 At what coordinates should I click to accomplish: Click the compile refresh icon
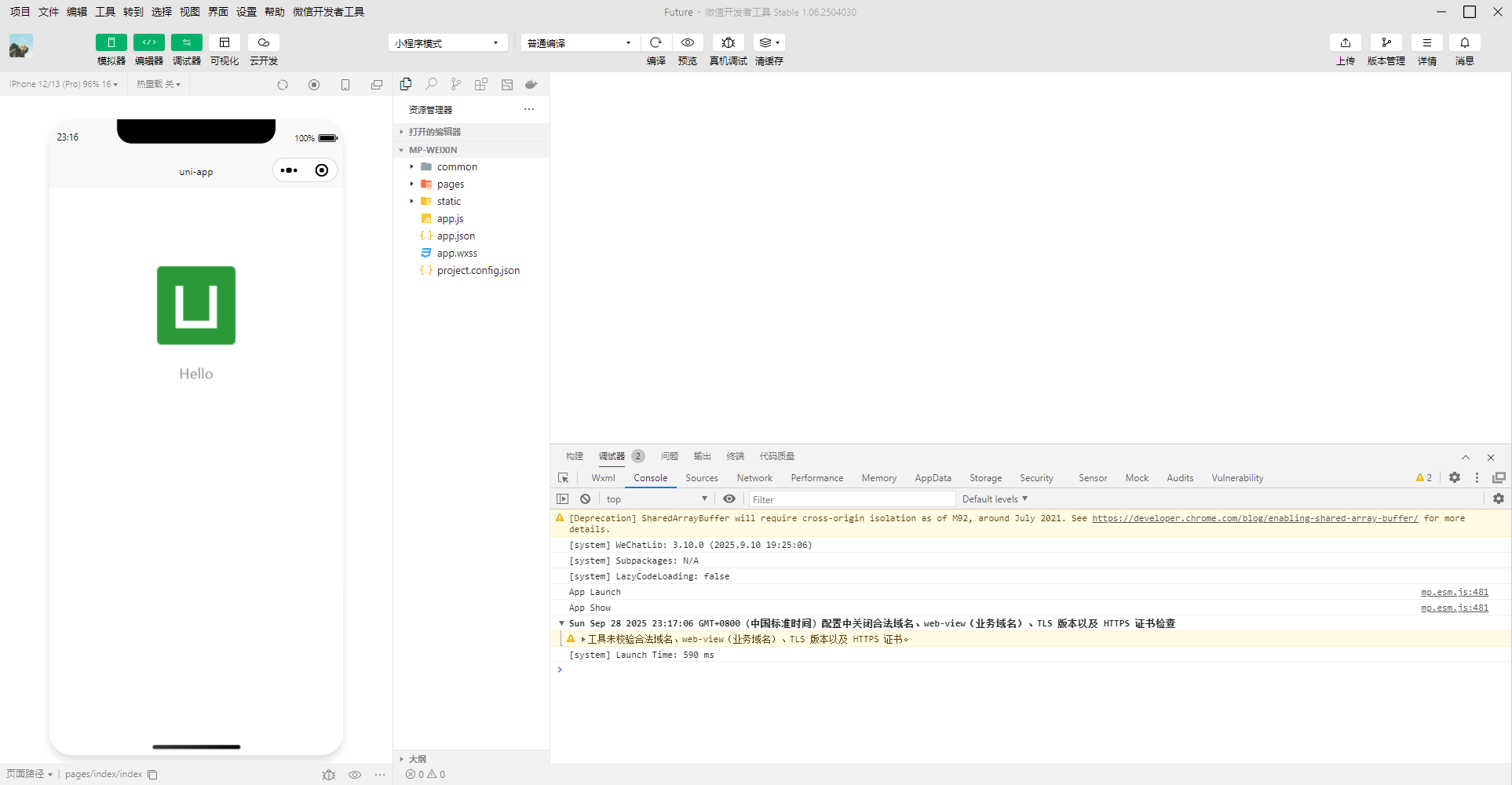point(656,42)
